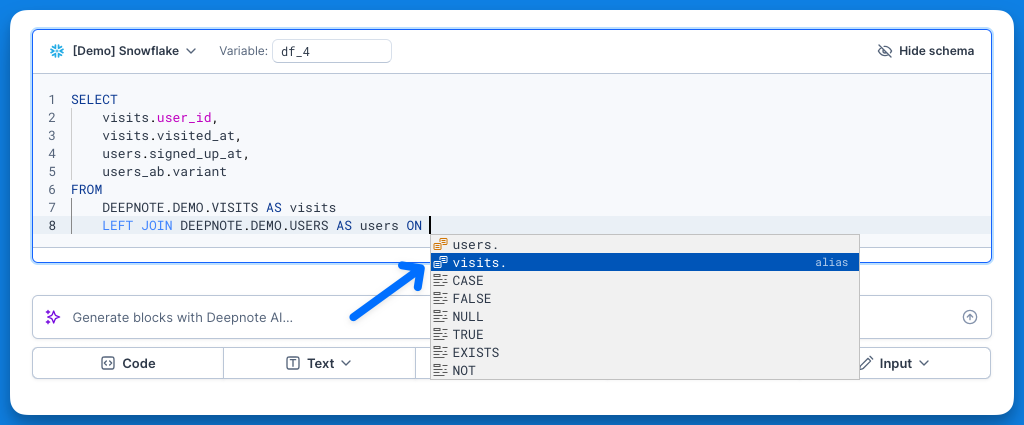1024x425 pixels.
Task: Click the alias icon next to users.
Action: tap(441, 245)
